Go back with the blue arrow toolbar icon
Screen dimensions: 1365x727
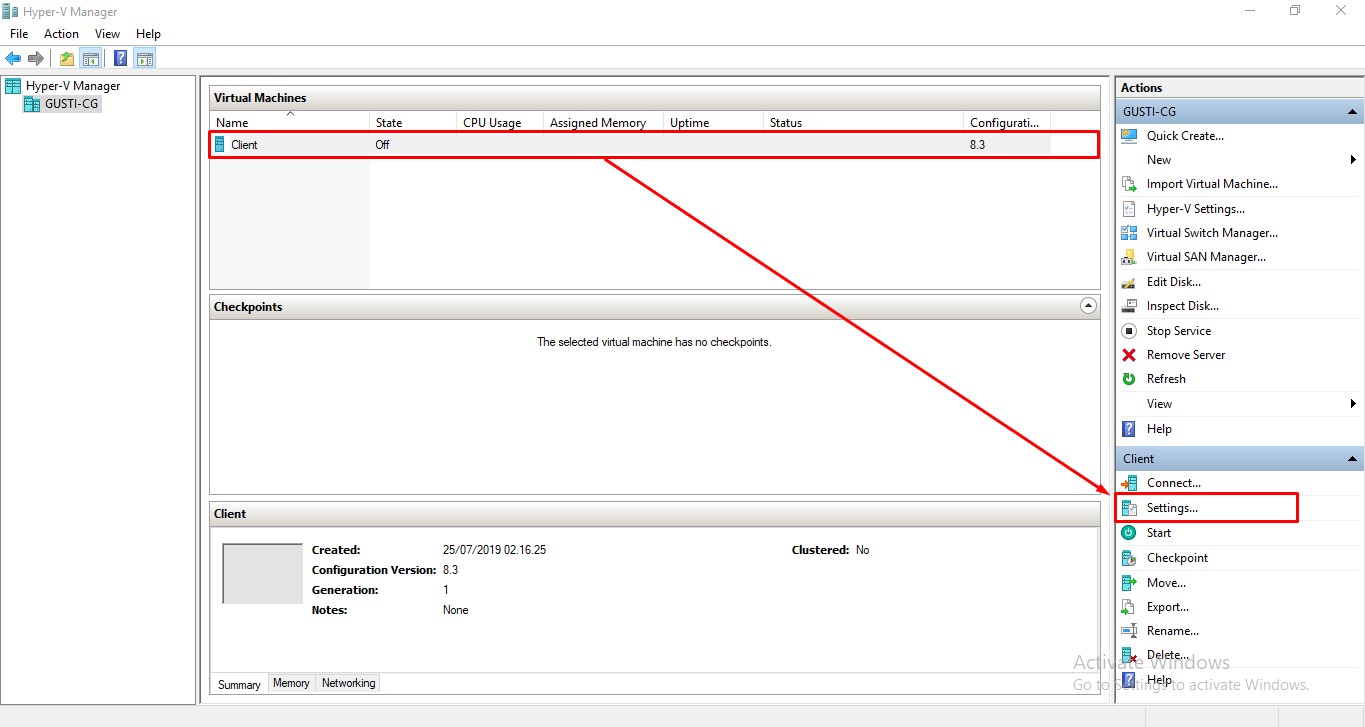coord(13,58)
